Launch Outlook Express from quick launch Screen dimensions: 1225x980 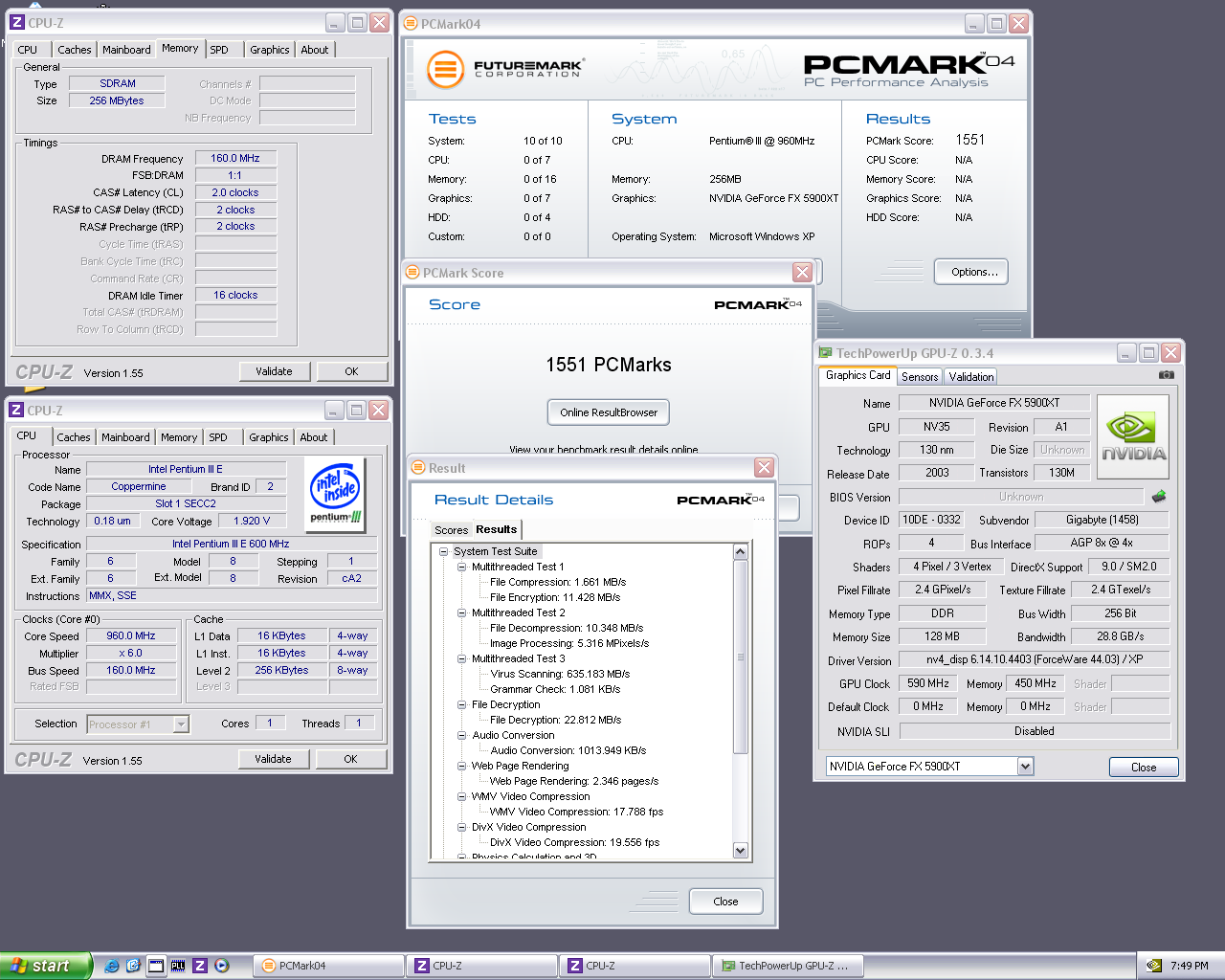pyautogui.click(x=133, y=966)
